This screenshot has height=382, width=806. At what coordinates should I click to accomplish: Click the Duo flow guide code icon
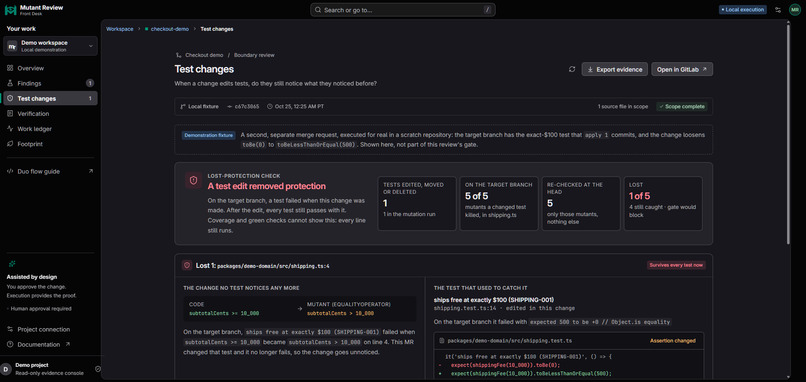[10, 171]
